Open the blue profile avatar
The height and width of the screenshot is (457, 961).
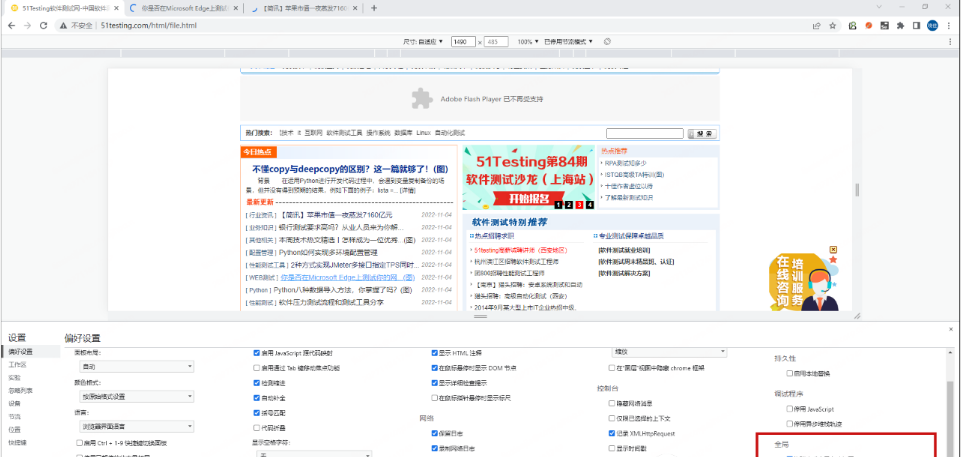tap(932, 26)
